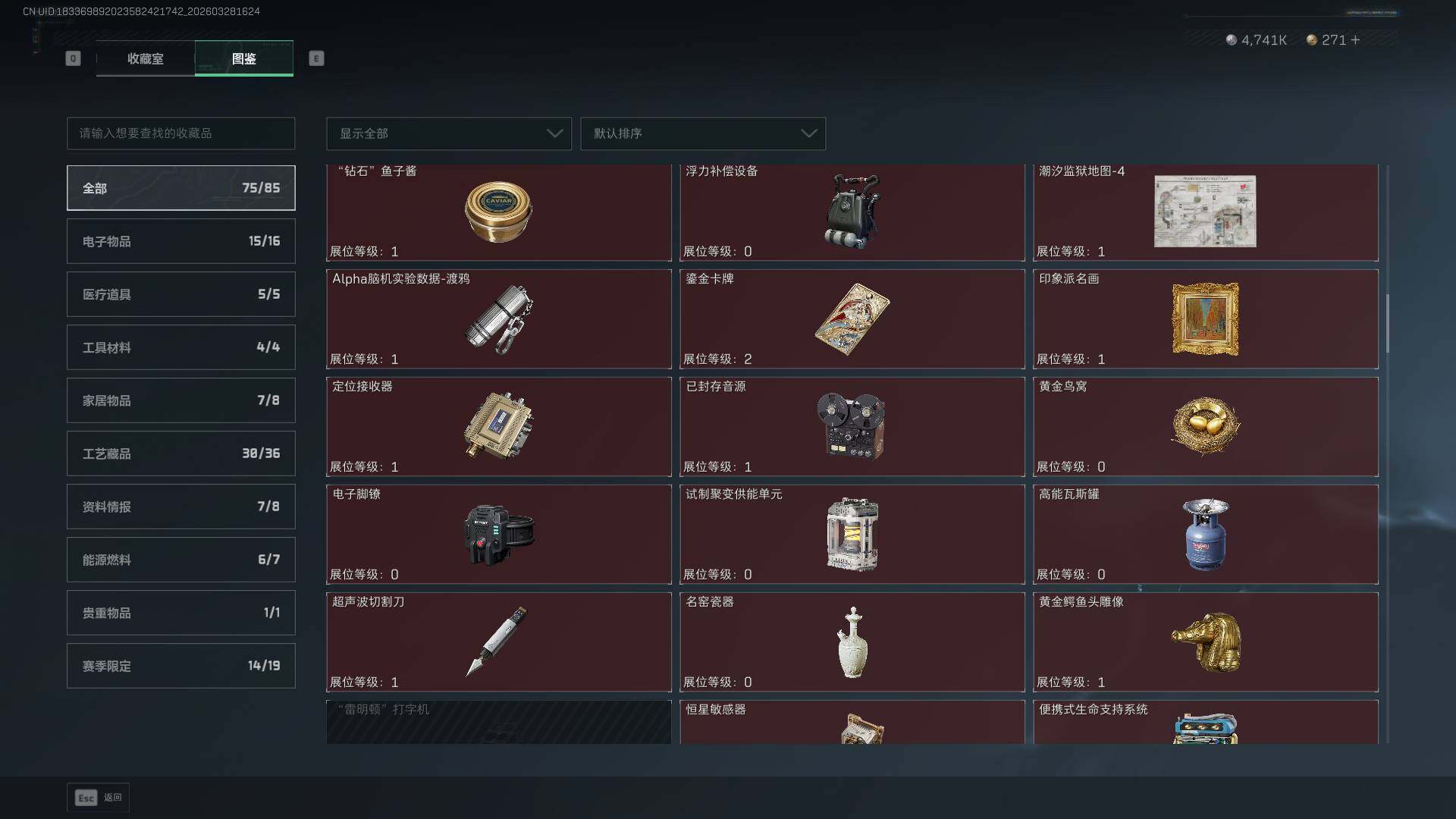Click the collection list vertical scrollbar

tap(1388, 324)
